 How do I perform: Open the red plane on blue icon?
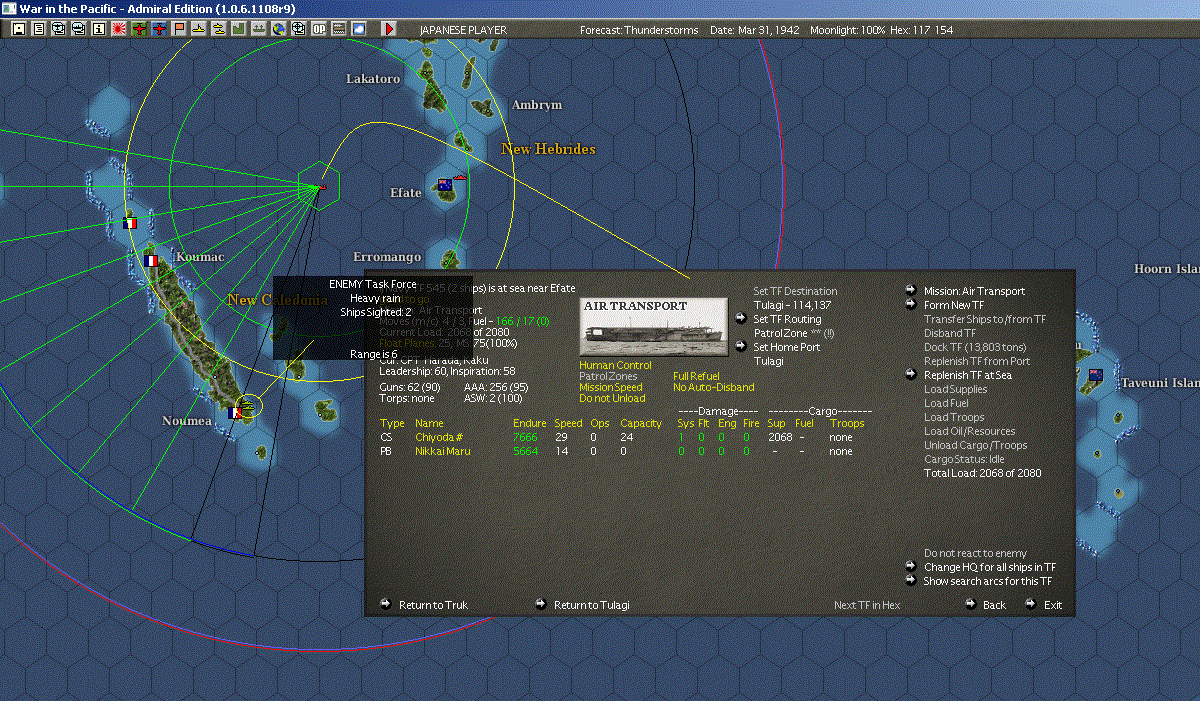[159, 29]
